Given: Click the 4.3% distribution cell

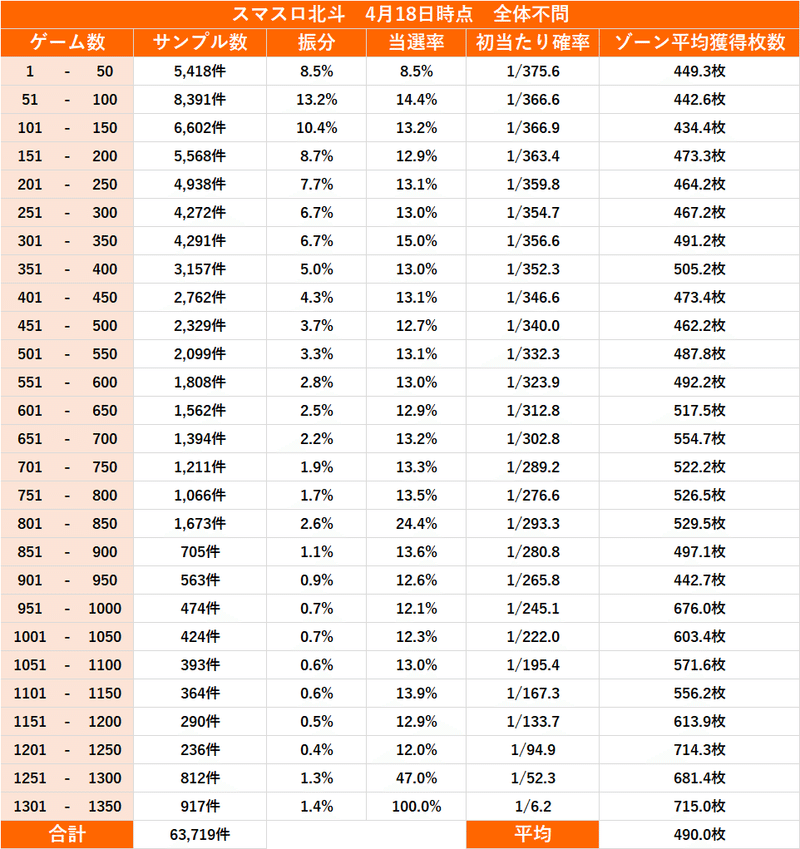Looking at the screenshot, I should [x=317, y=297].
